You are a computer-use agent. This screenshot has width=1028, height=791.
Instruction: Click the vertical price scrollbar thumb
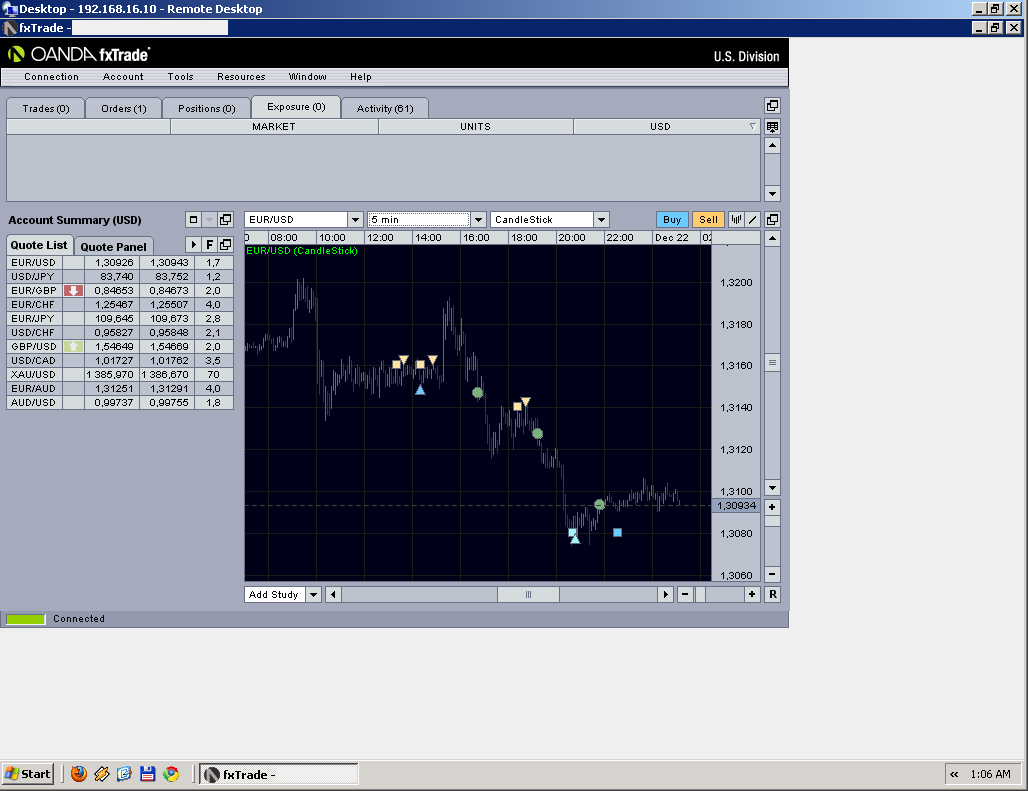772,362
